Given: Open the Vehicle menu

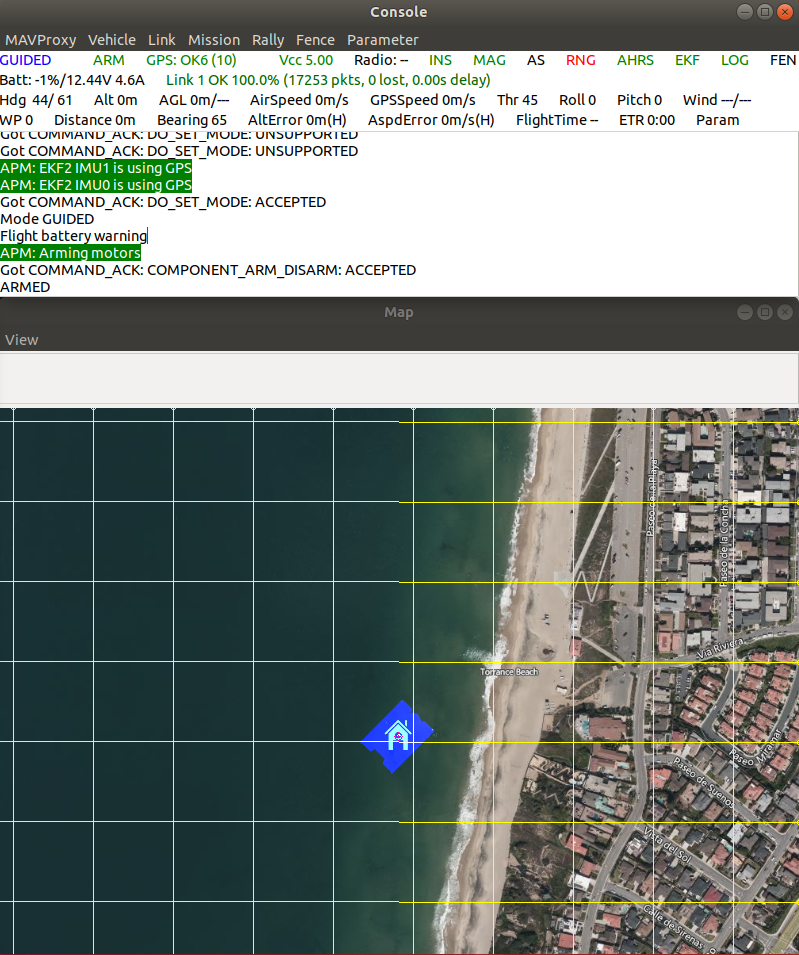Looking at the screenshot, I should [x=111, y=40].
